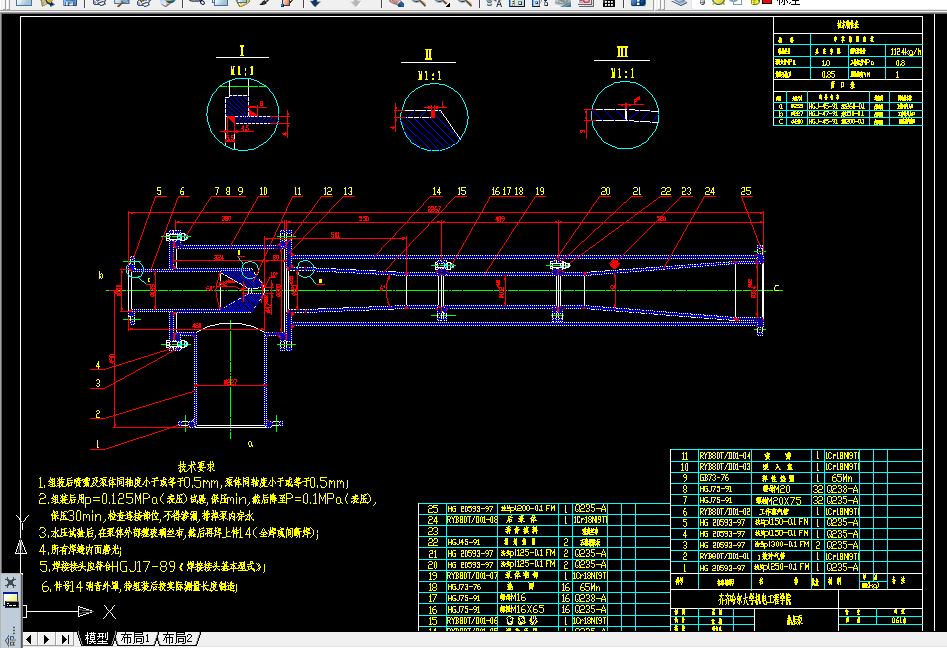Viewport: 947px width, 648px height.
Task: Jump to last layout tab arrow
Action: (x=65, y=638)
